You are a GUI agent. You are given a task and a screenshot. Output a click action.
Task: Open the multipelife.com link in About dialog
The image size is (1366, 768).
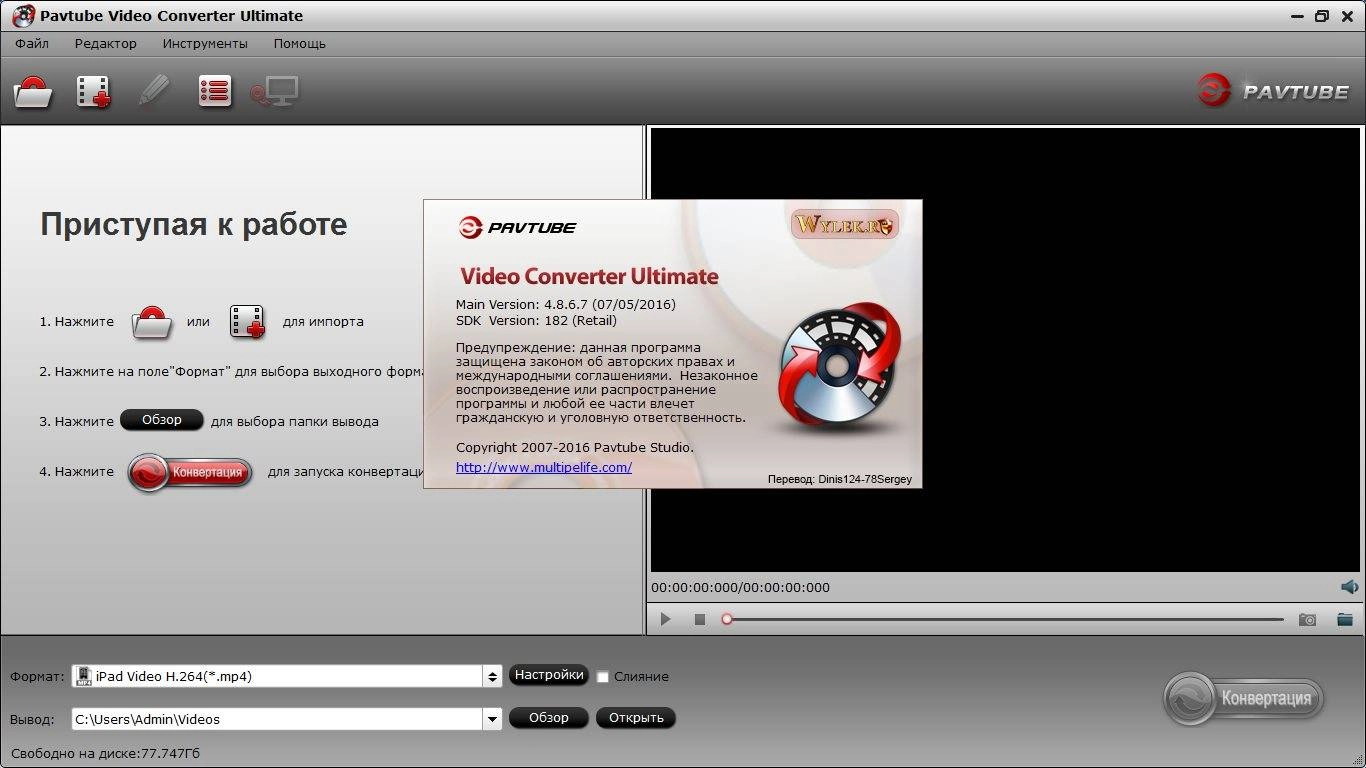544,467
